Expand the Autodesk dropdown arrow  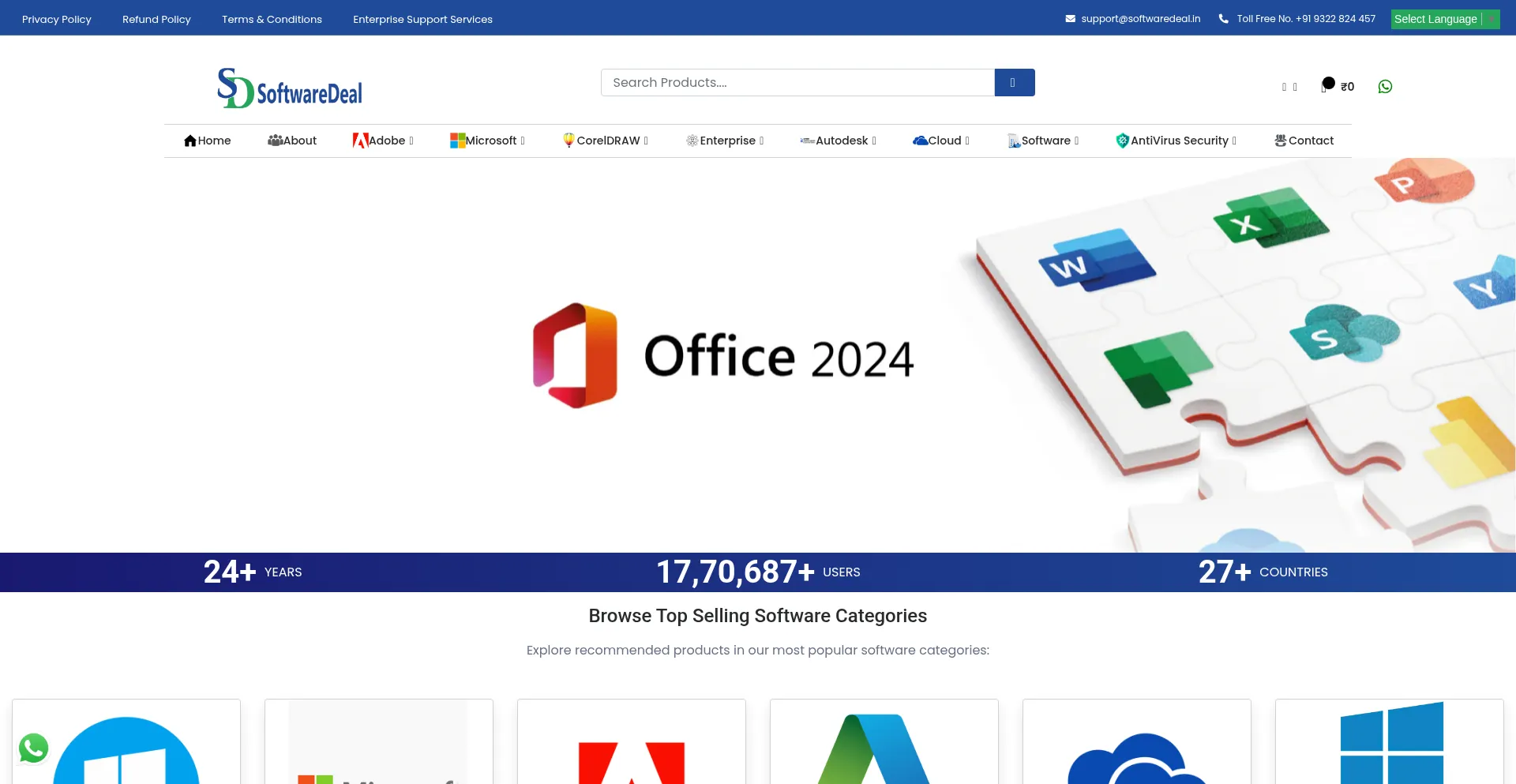[874, 141]
